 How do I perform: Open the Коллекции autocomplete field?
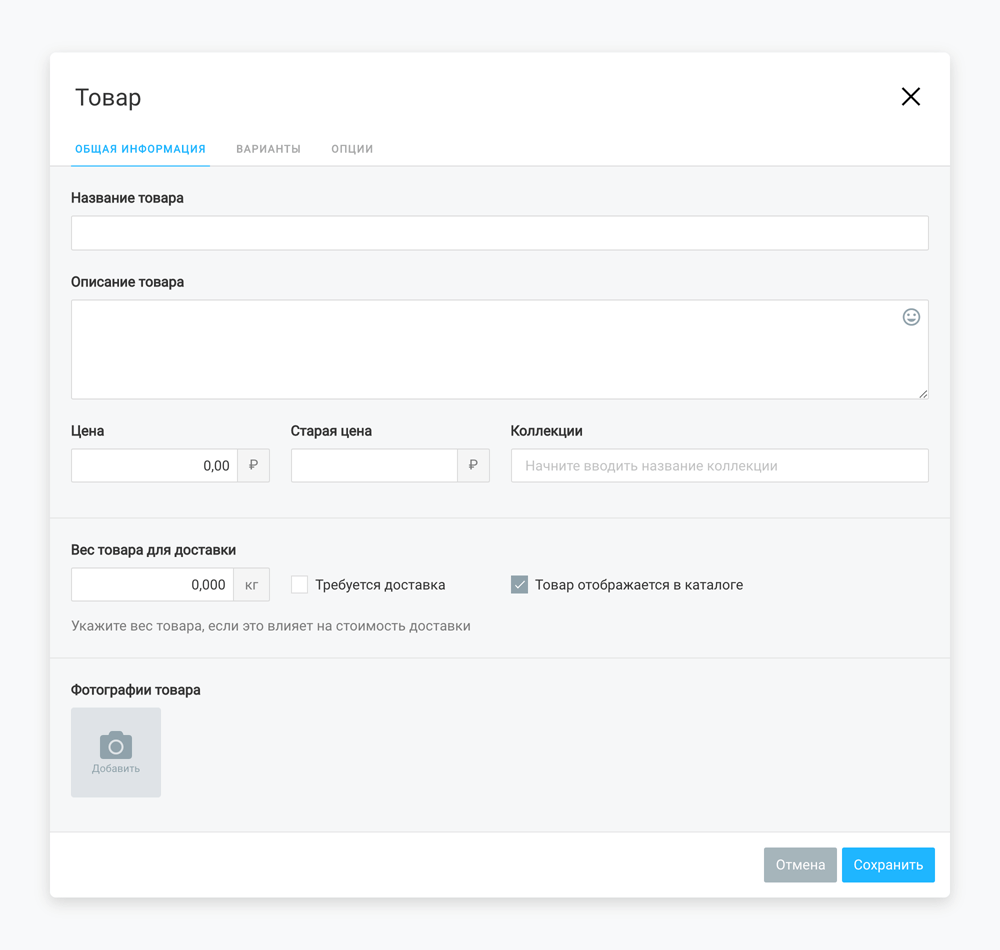tap(719, 465)
